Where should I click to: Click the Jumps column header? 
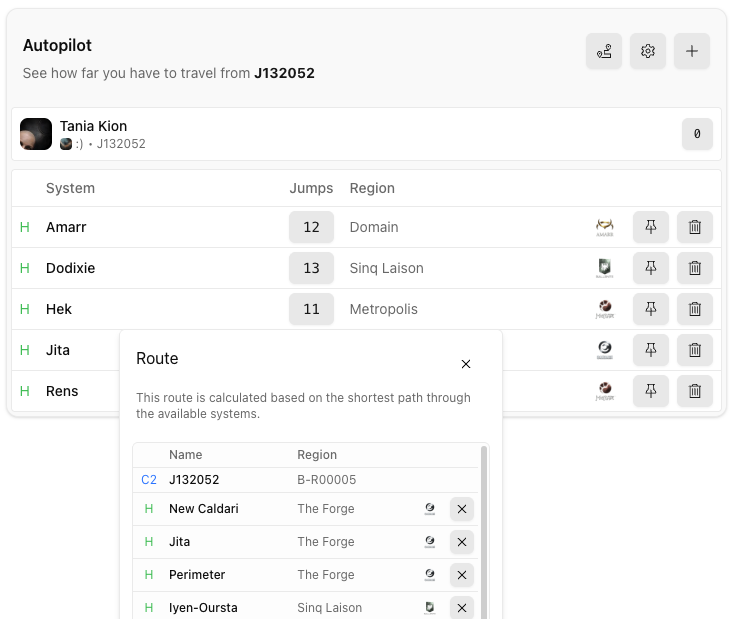[311, 188]
